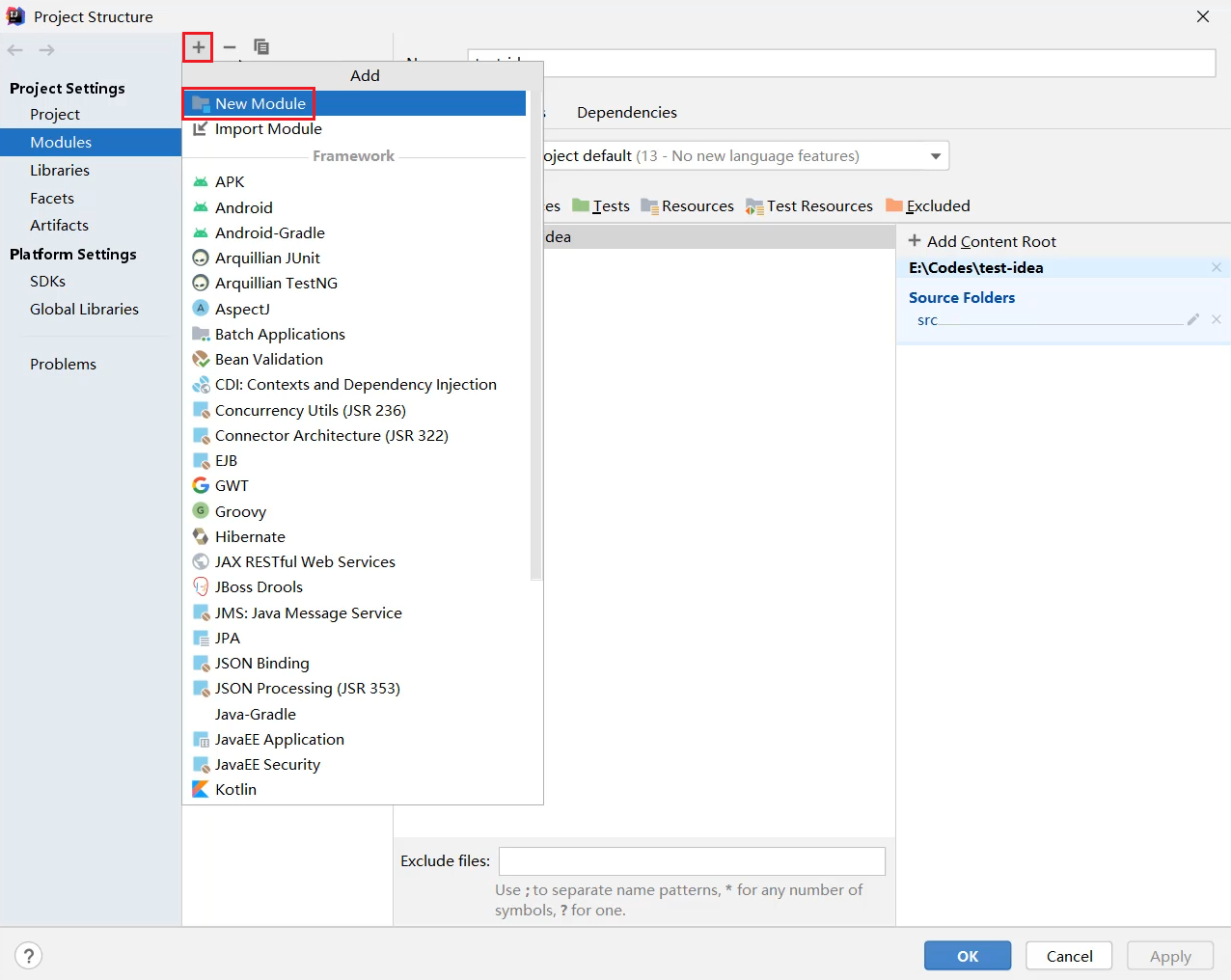Click the Copy module toolbar icon
Screen dimensions: 1231x980
(x=260, y=47)
